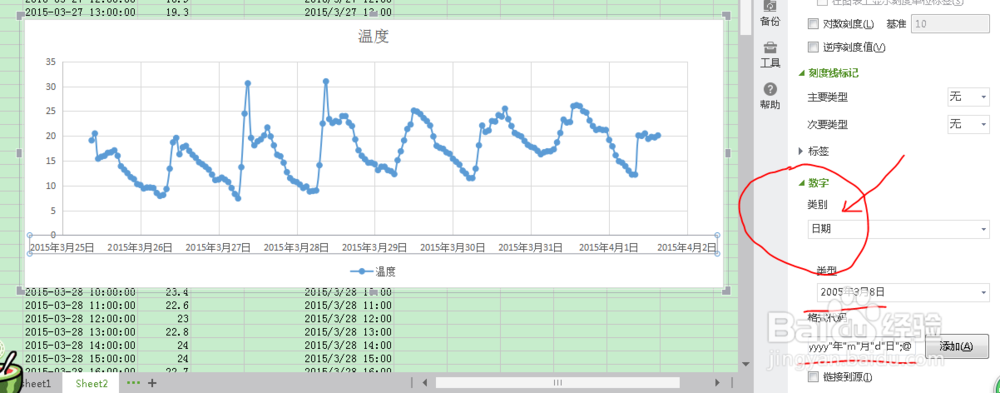
Task: Enable the 对数刻度 logarithmic scale checkbox
Action: [x=812, y=24]
